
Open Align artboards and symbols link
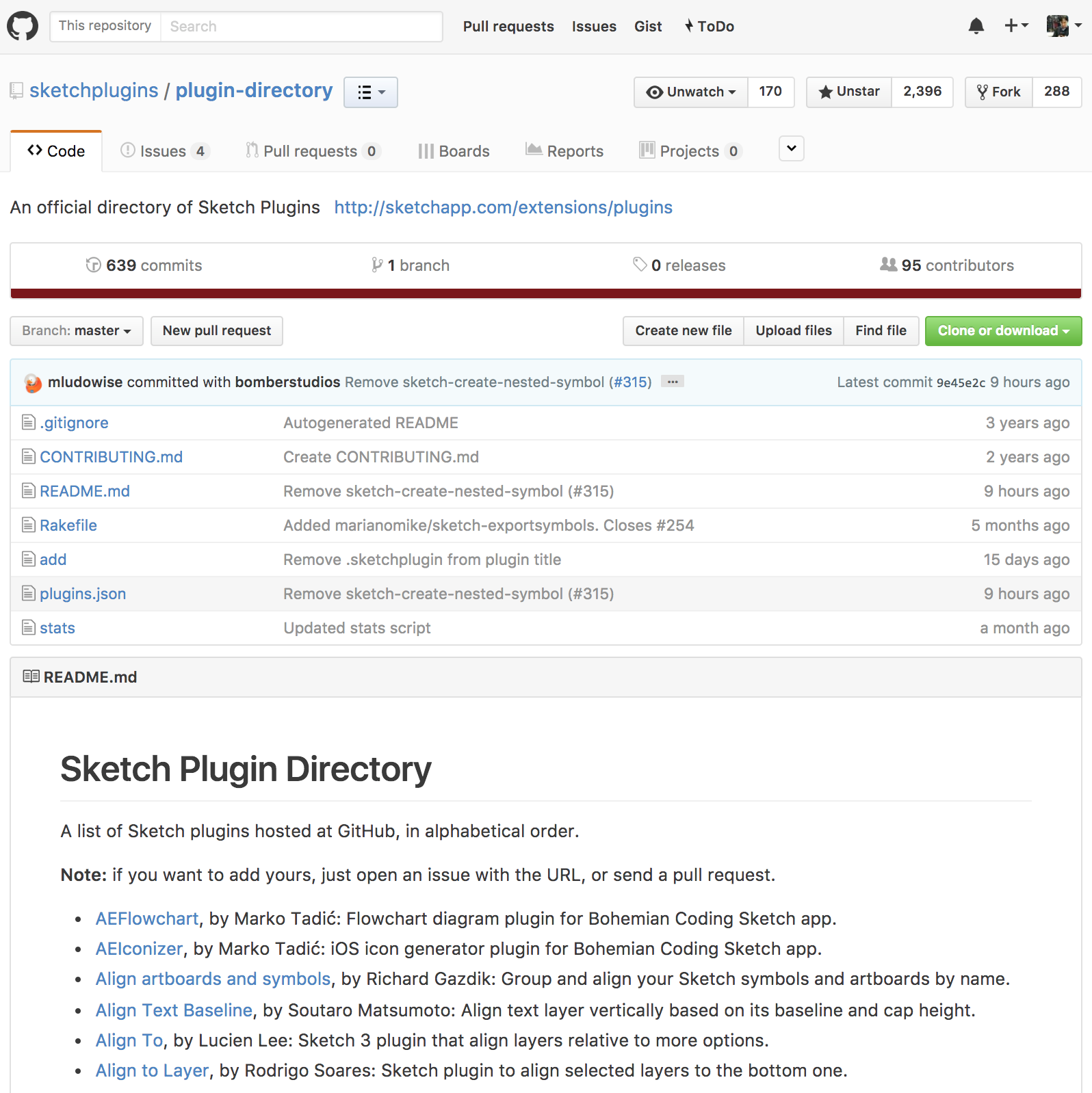[x=213, y=979]
